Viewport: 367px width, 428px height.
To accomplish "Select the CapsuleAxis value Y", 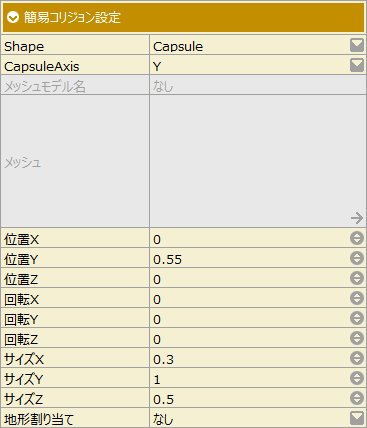I will pyautogui.click(x=157, y=66).
